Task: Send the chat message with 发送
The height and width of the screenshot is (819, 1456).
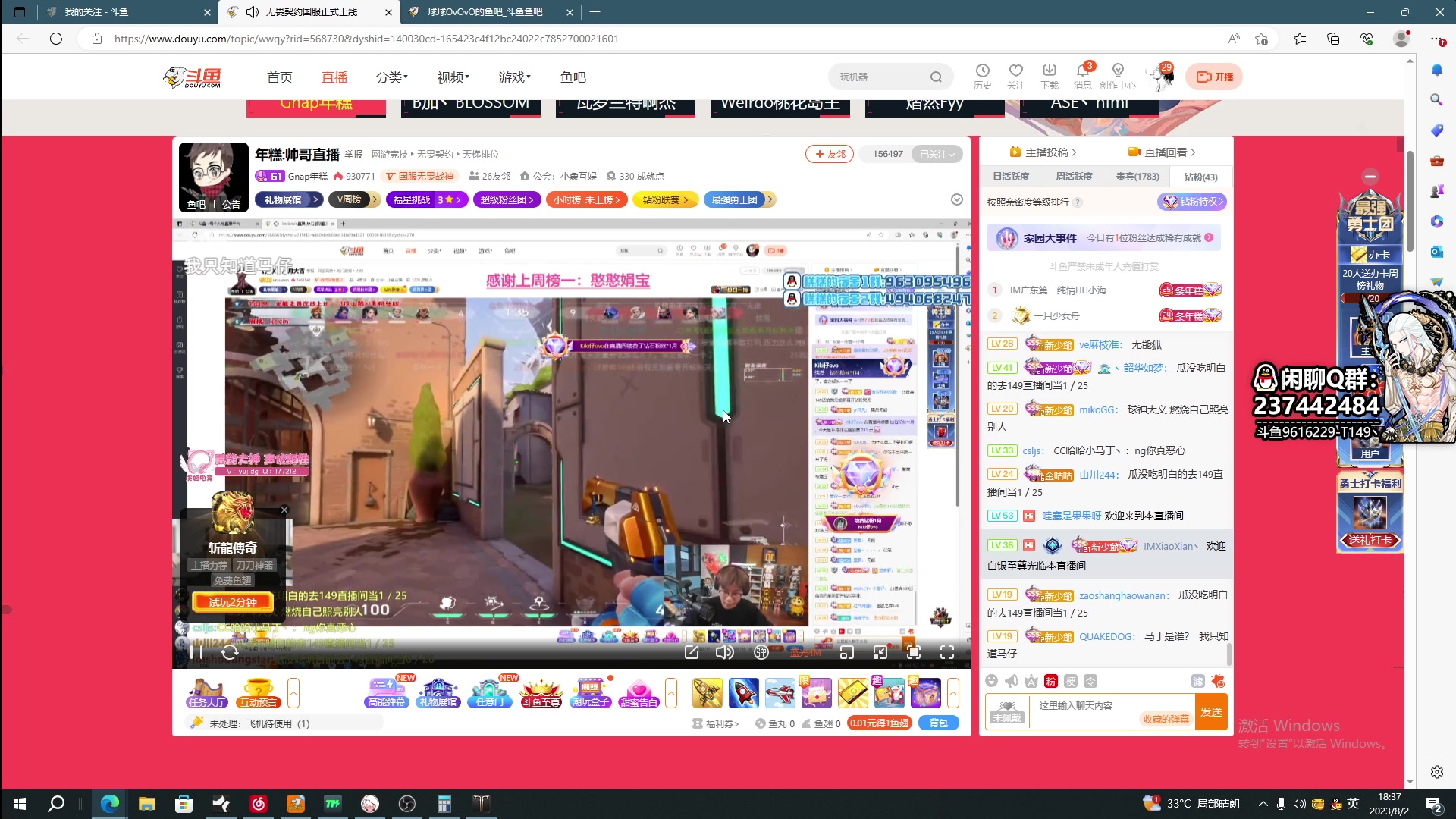Action: pyautogui.click(x=1211, y=712)
